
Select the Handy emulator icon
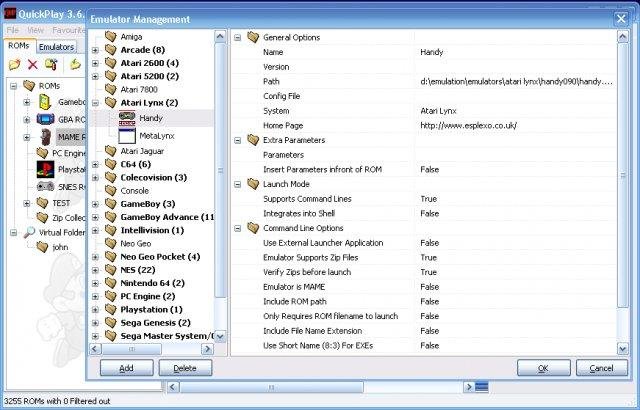tap(127, 118)
